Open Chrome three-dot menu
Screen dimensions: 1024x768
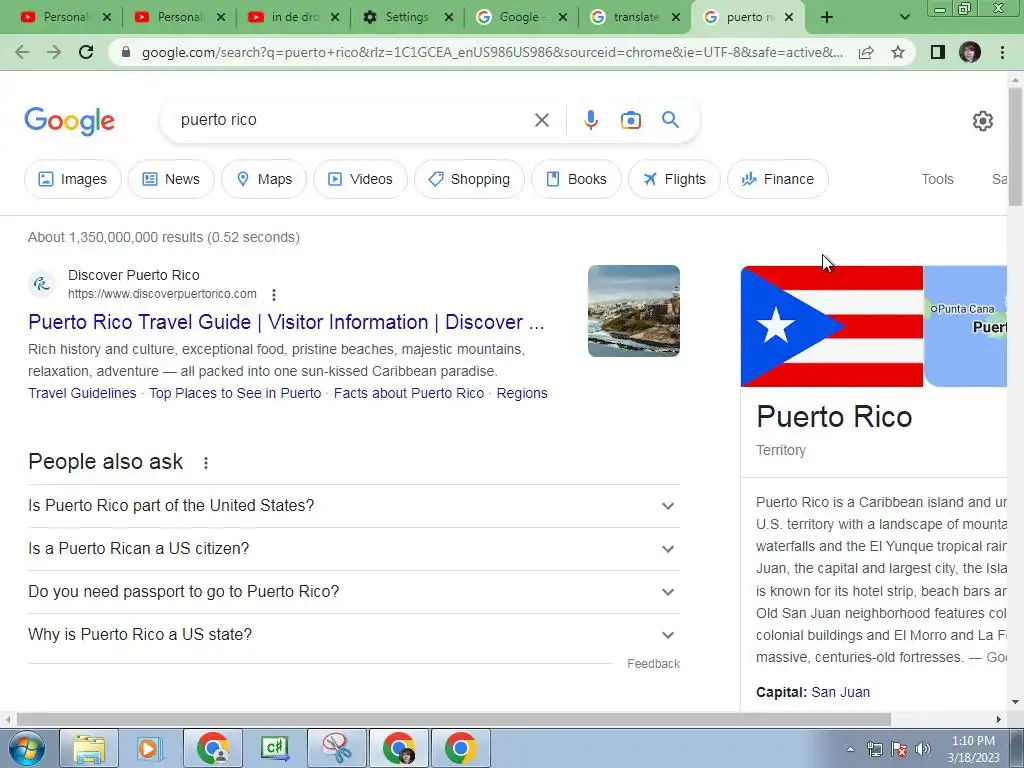1002,52
